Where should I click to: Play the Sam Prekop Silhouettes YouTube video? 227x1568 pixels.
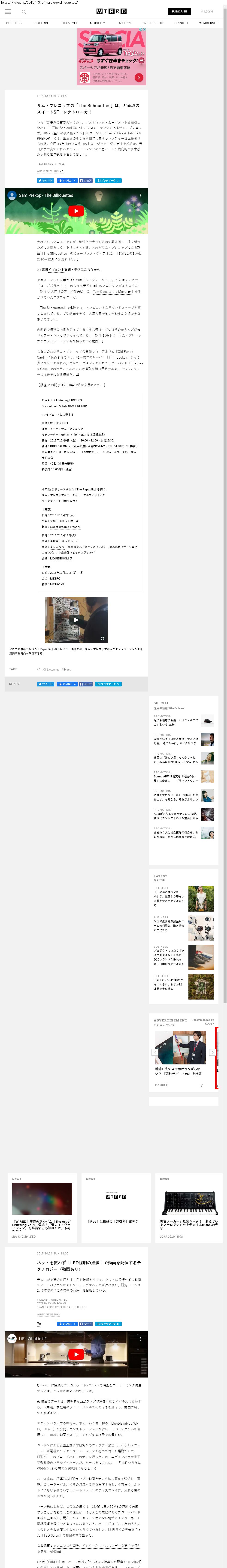(x=76, y=211)
